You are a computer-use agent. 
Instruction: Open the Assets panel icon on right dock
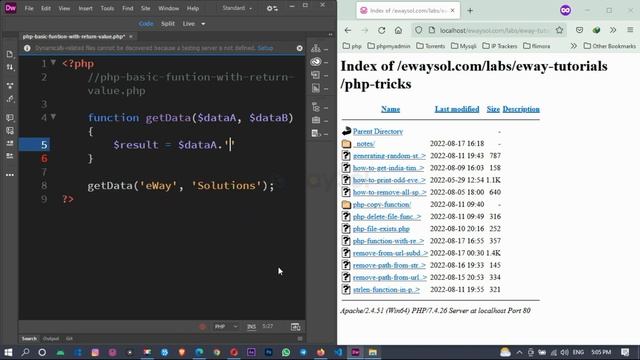point(316,120)
